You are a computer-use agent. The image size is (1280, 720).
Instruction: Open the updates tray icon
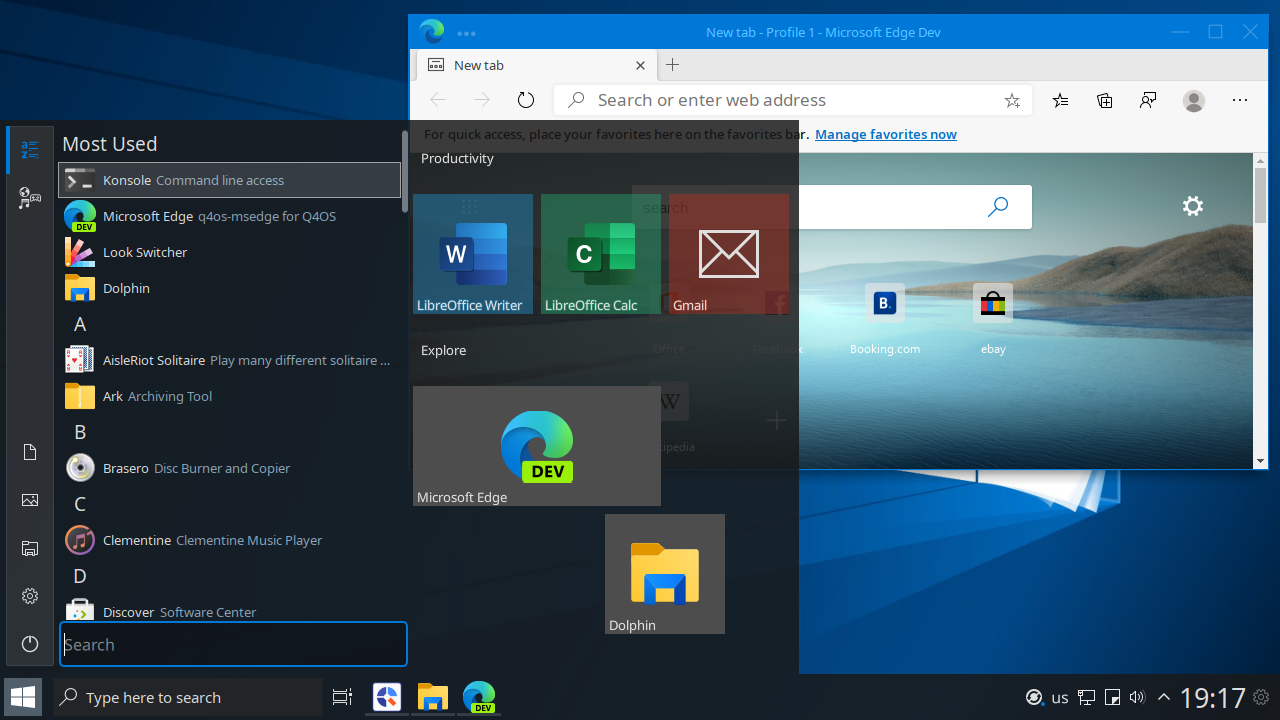pos(1035,697)
